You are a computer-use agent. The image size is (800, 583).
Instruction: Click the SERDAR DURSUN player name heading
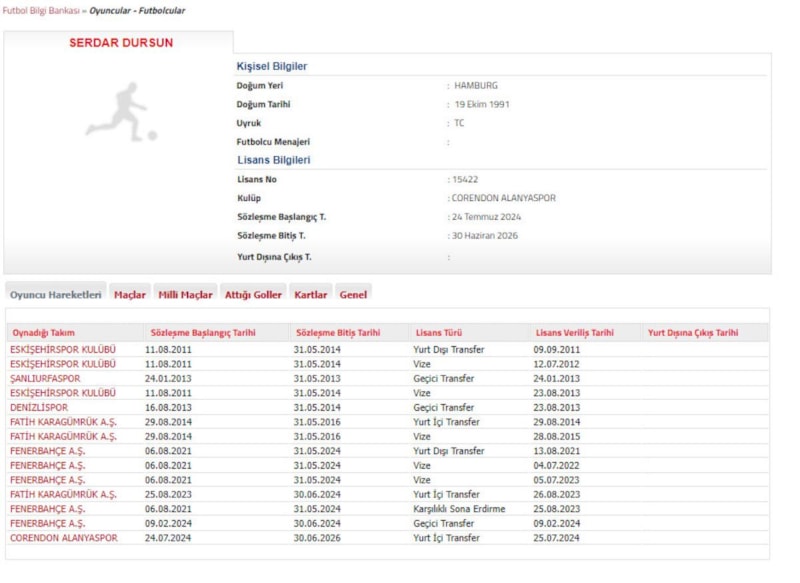[x=121, y=43]
